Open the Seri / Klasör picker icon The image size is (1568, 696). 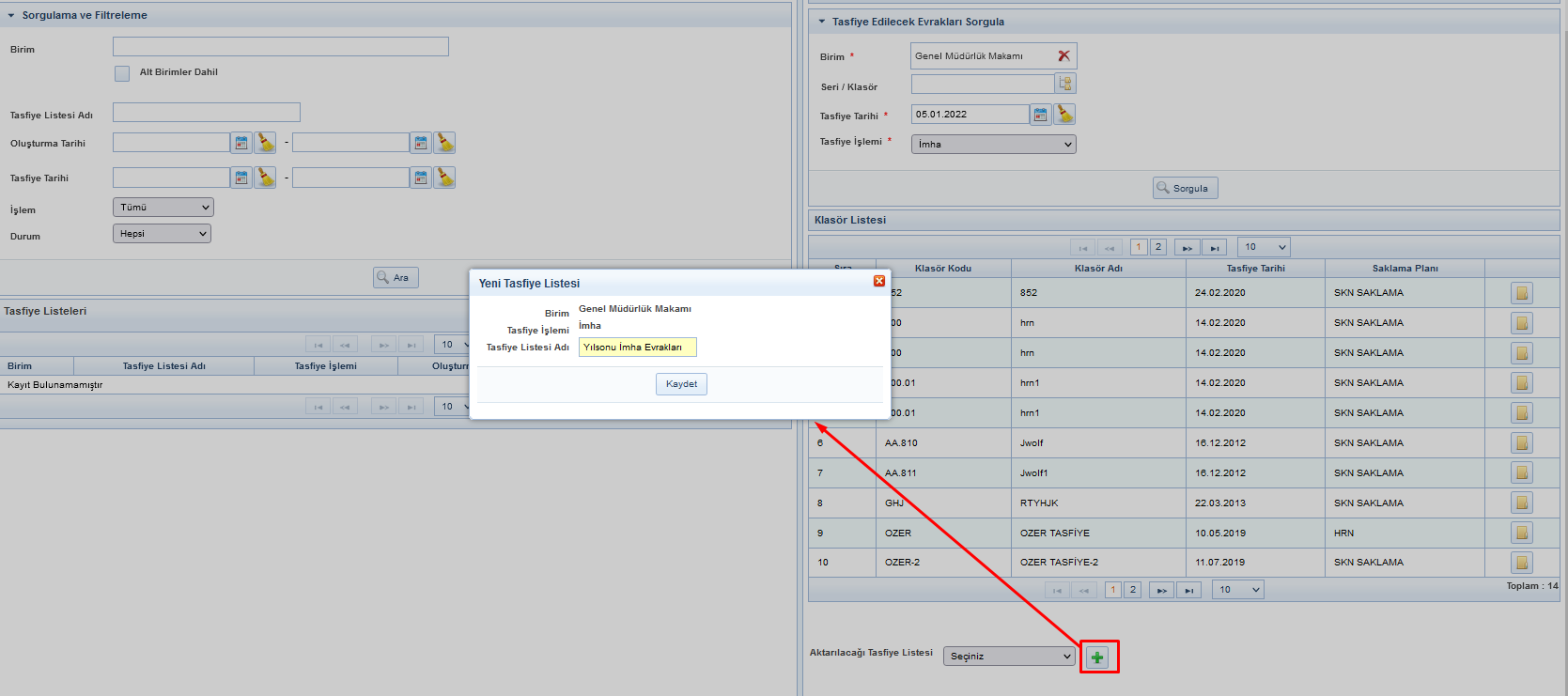(1064, 85)
